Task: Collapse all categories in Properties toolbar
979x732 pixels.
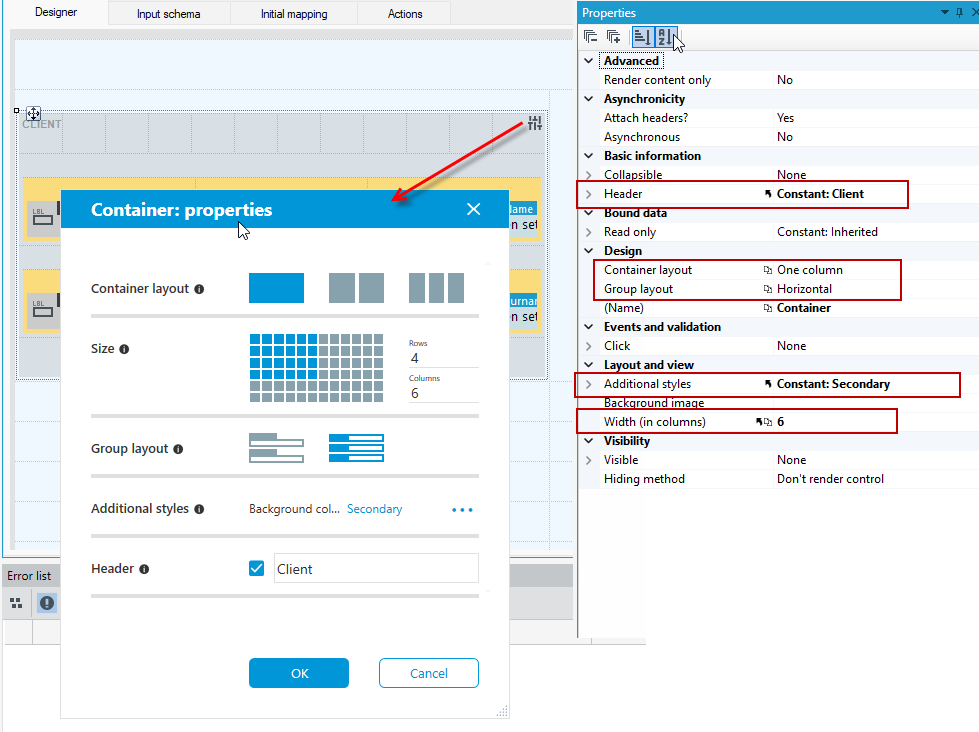Action: 590,37
